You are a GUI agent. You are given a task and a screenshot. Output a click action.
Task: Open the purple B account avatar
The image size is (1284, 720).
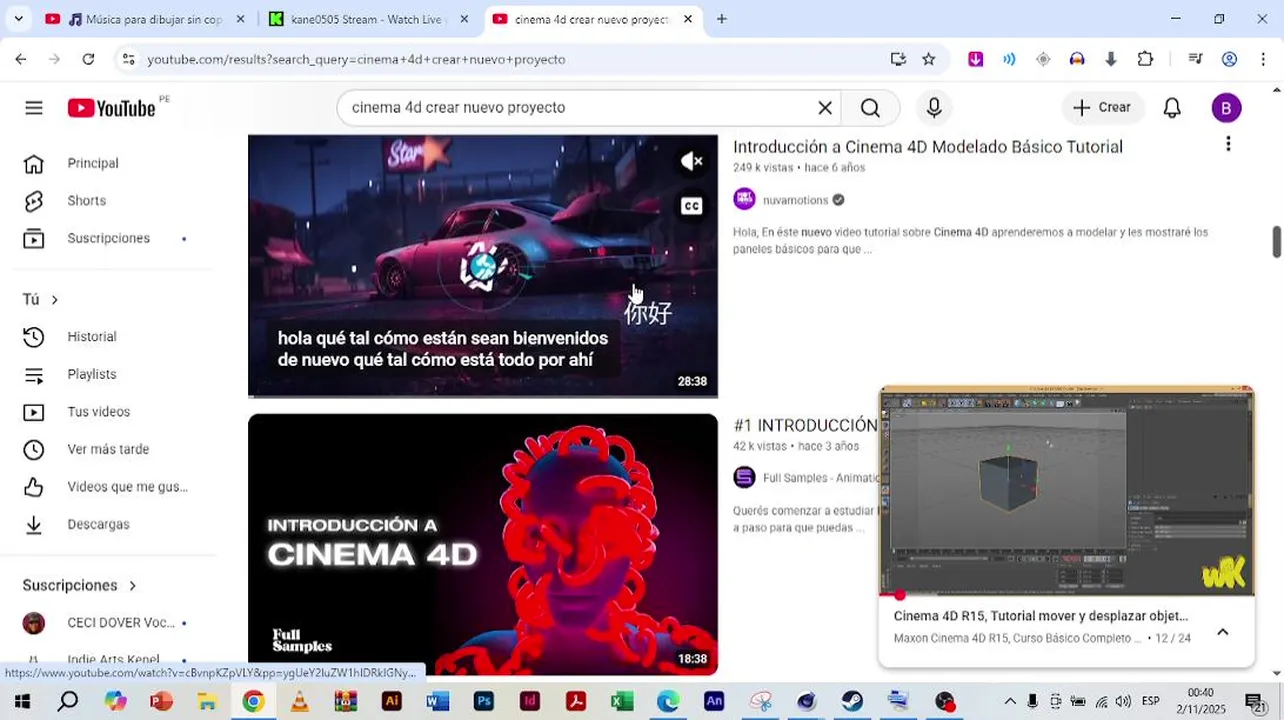(x=1226, y=108)
